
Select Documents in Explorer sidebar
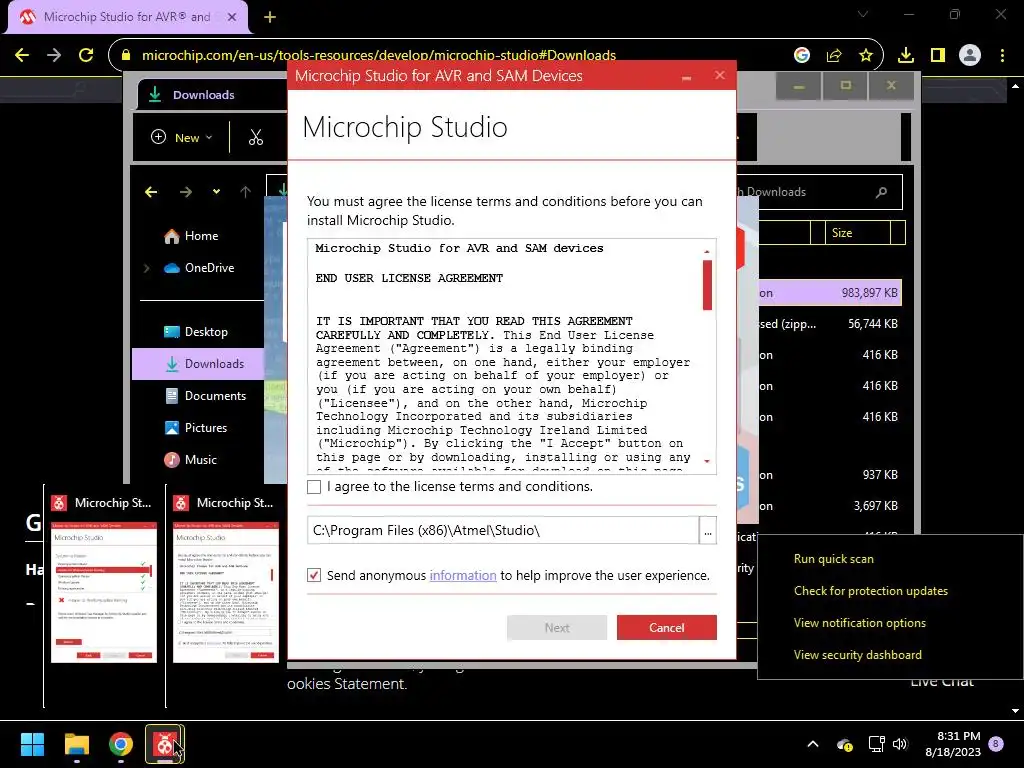[206, 396]
